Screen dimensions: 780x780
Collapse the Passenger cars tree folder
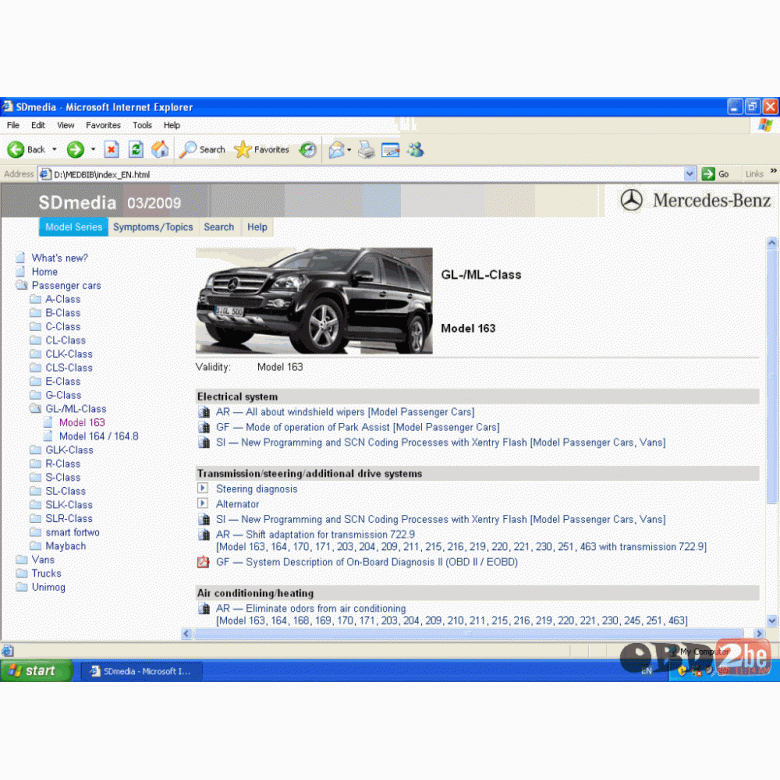click(21, 286)
